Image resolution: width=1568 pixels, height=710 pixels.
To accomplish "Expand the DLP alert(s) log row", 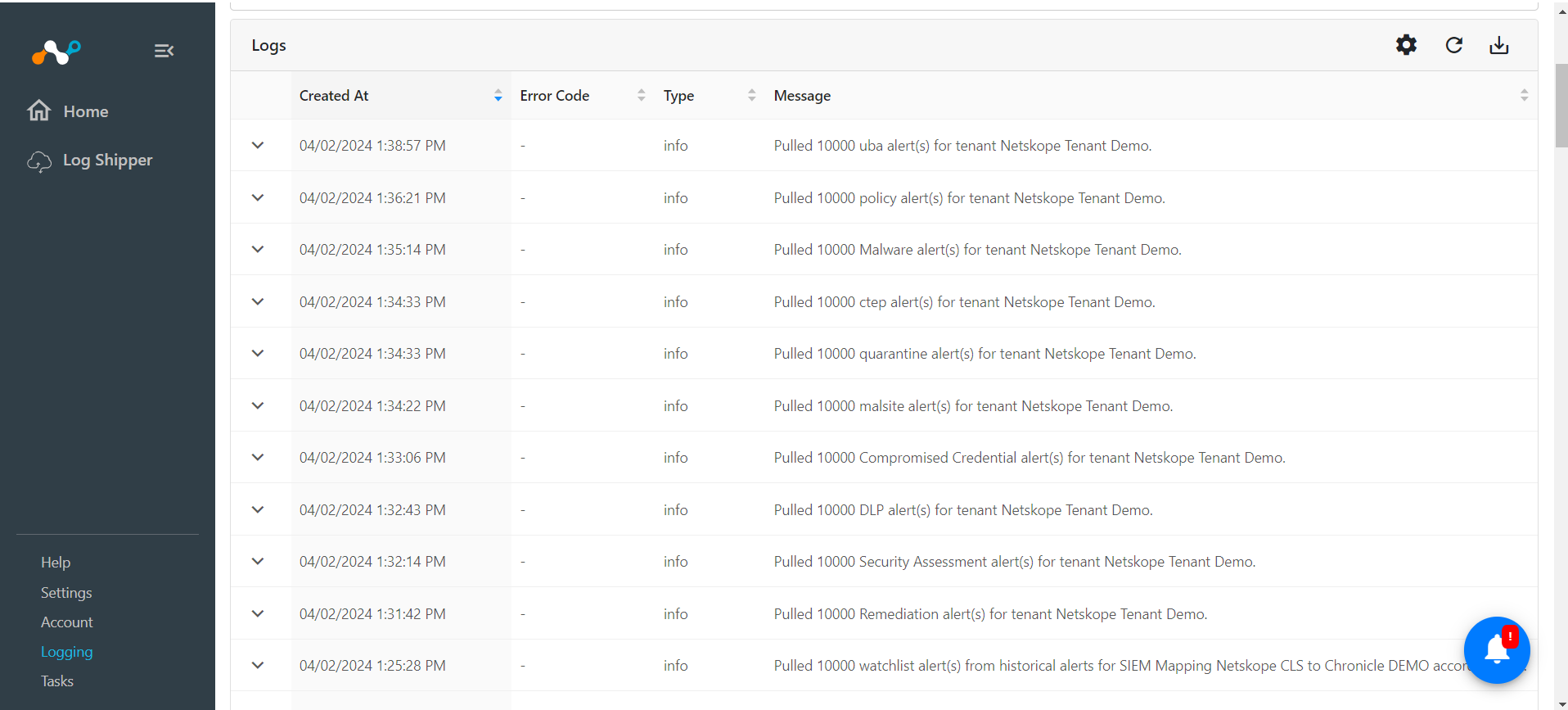I will tap(258, 509).
